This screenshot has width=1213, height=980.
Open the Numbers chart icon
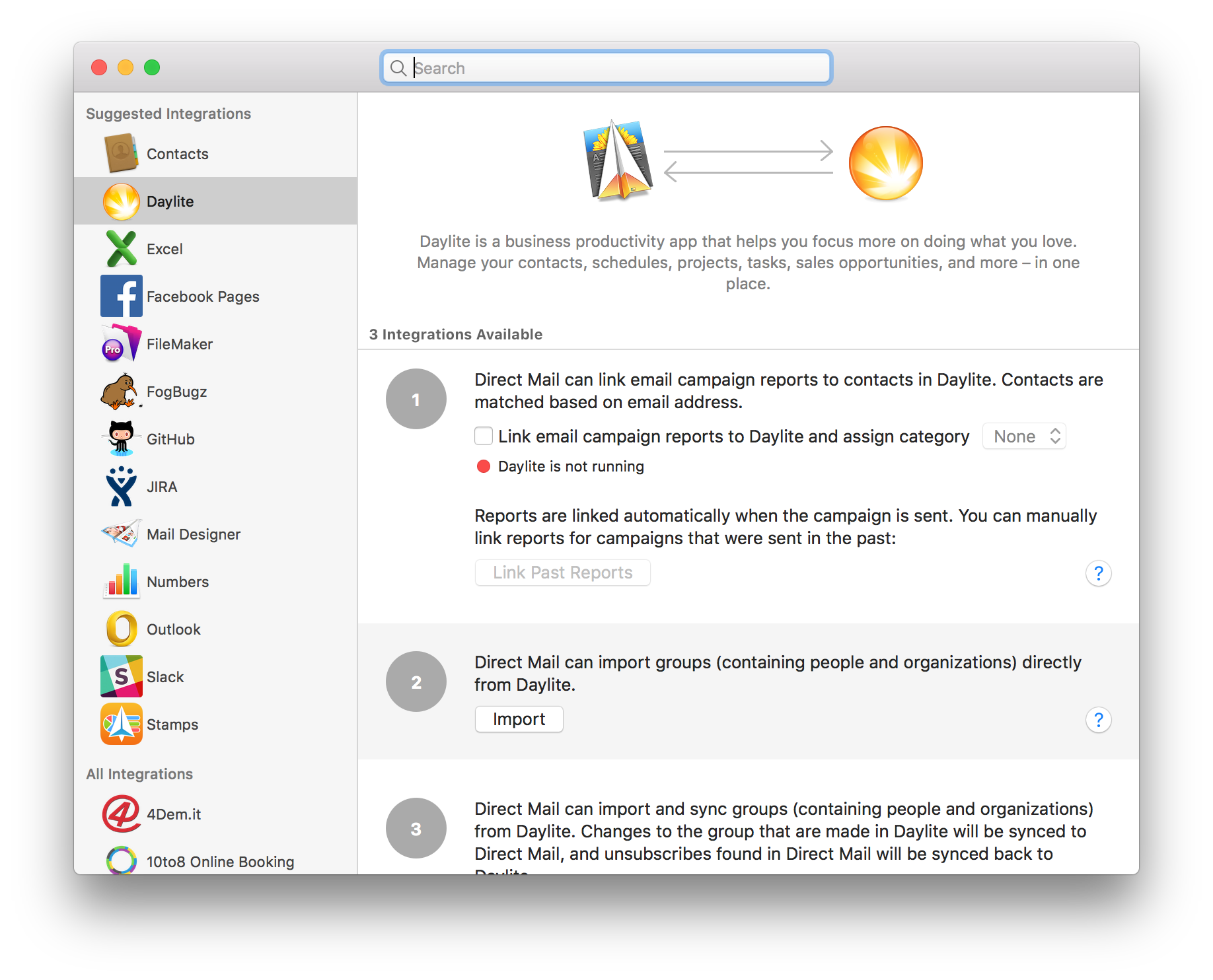122,581
